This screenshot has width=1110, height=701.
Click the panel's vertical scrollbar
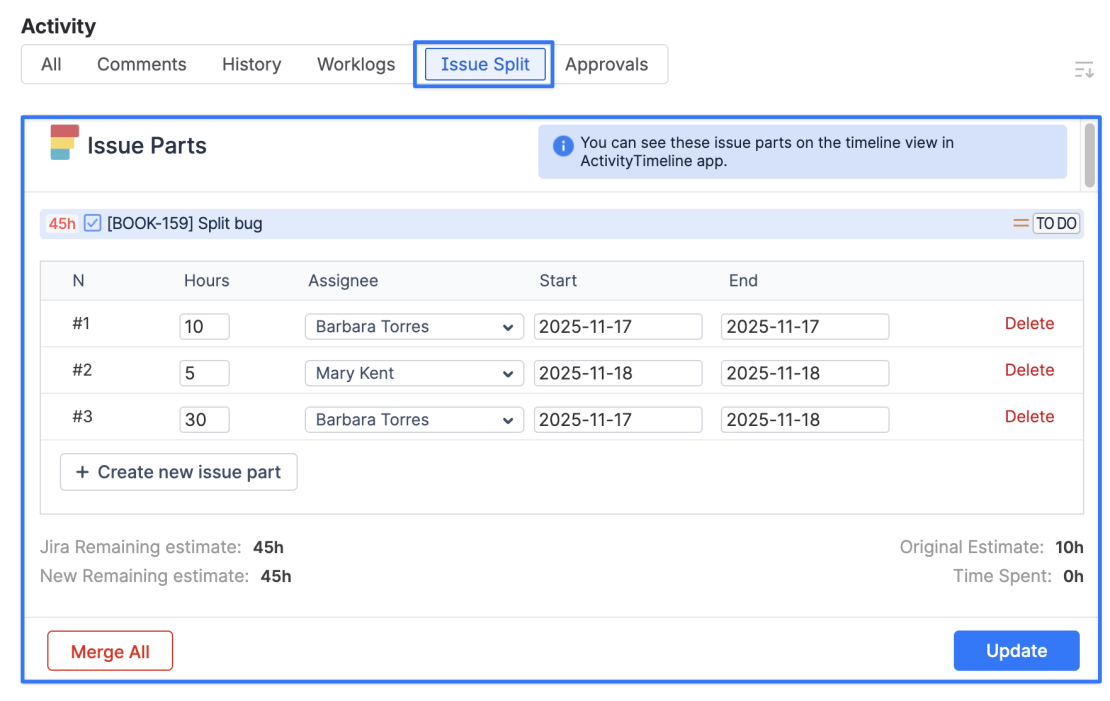click(1089, 156)
